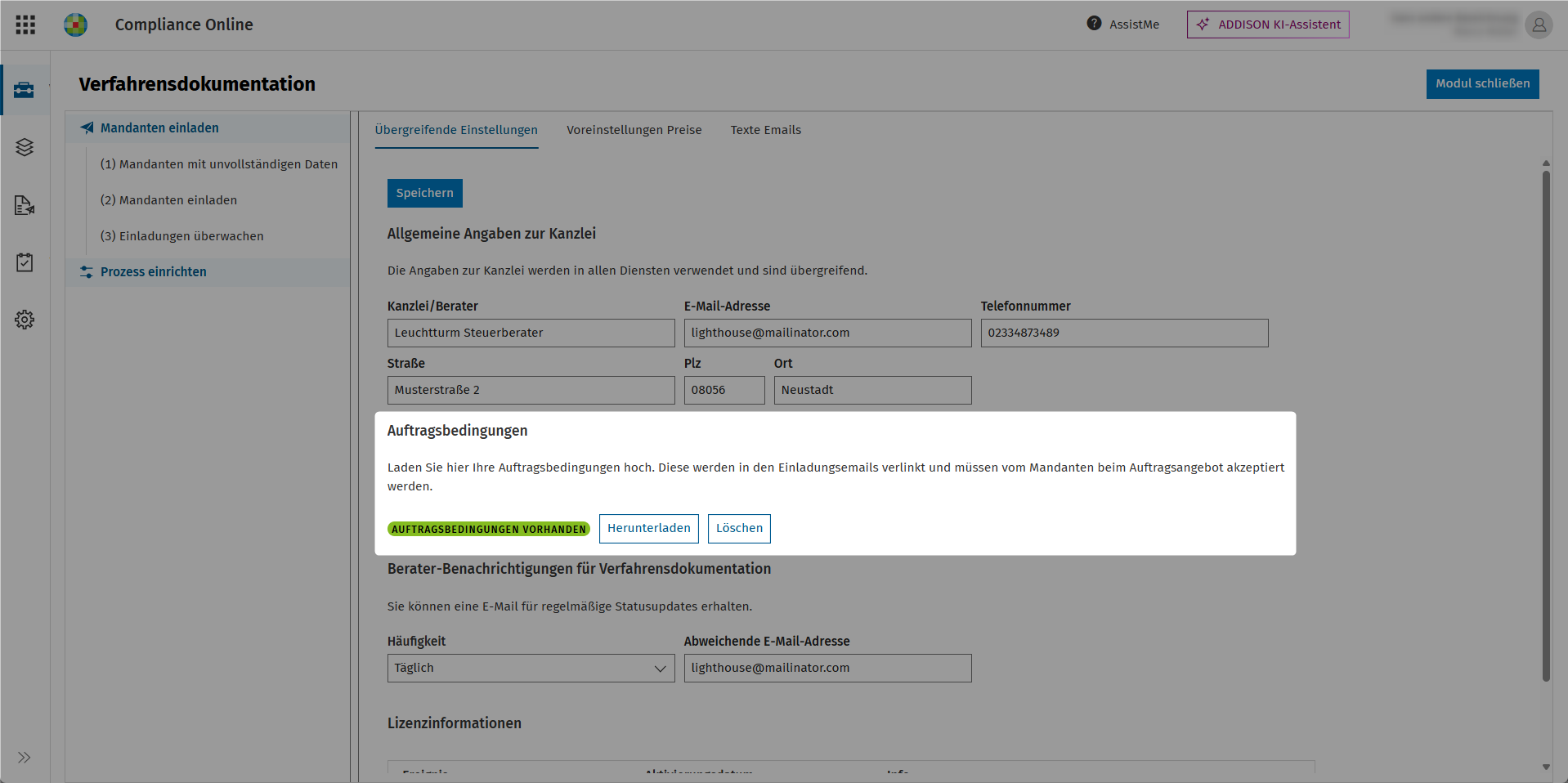Click the paper plane icon beside Mandanten einladen
1568x783 pixels.
pos(87,128)
